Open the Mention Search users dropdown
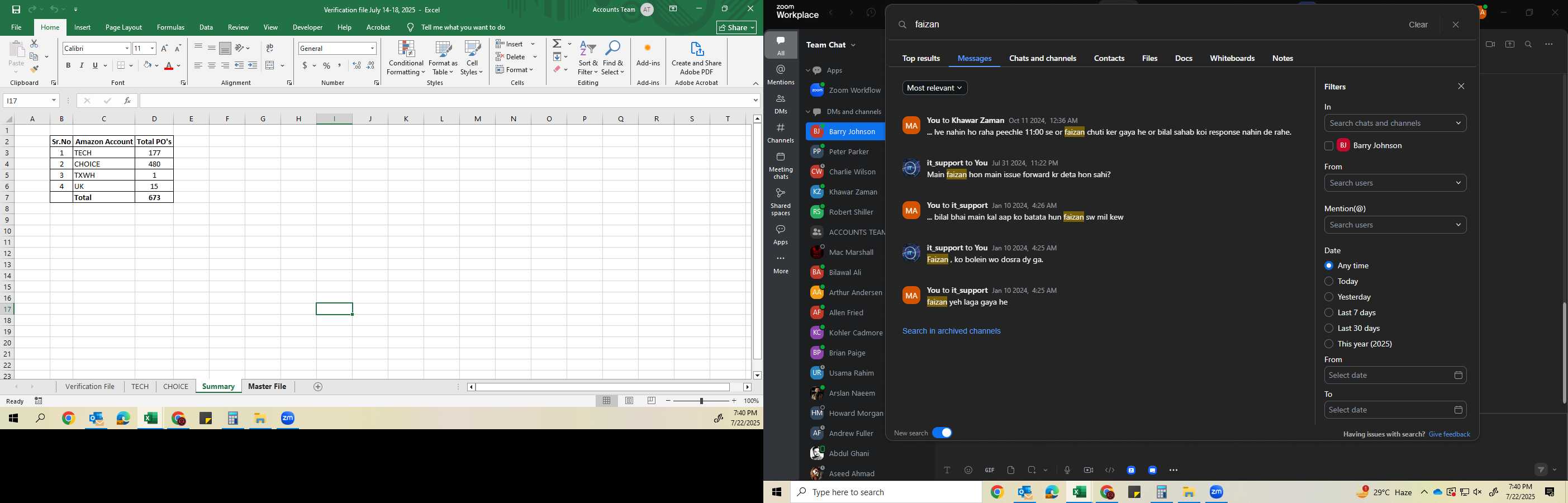 coord(1395,225)
